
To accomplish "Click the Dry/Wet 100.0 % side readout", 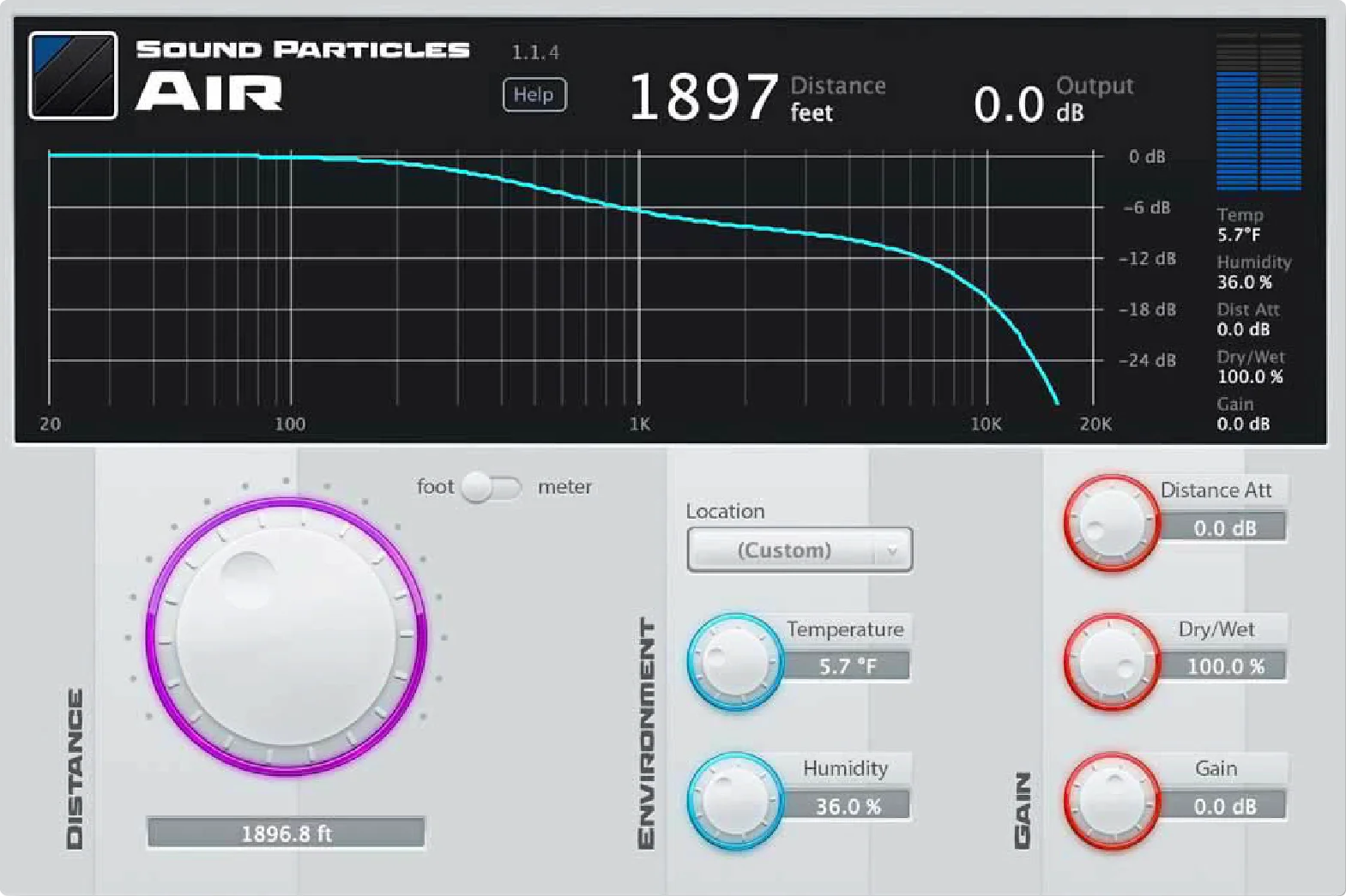I will (1251, 366).
